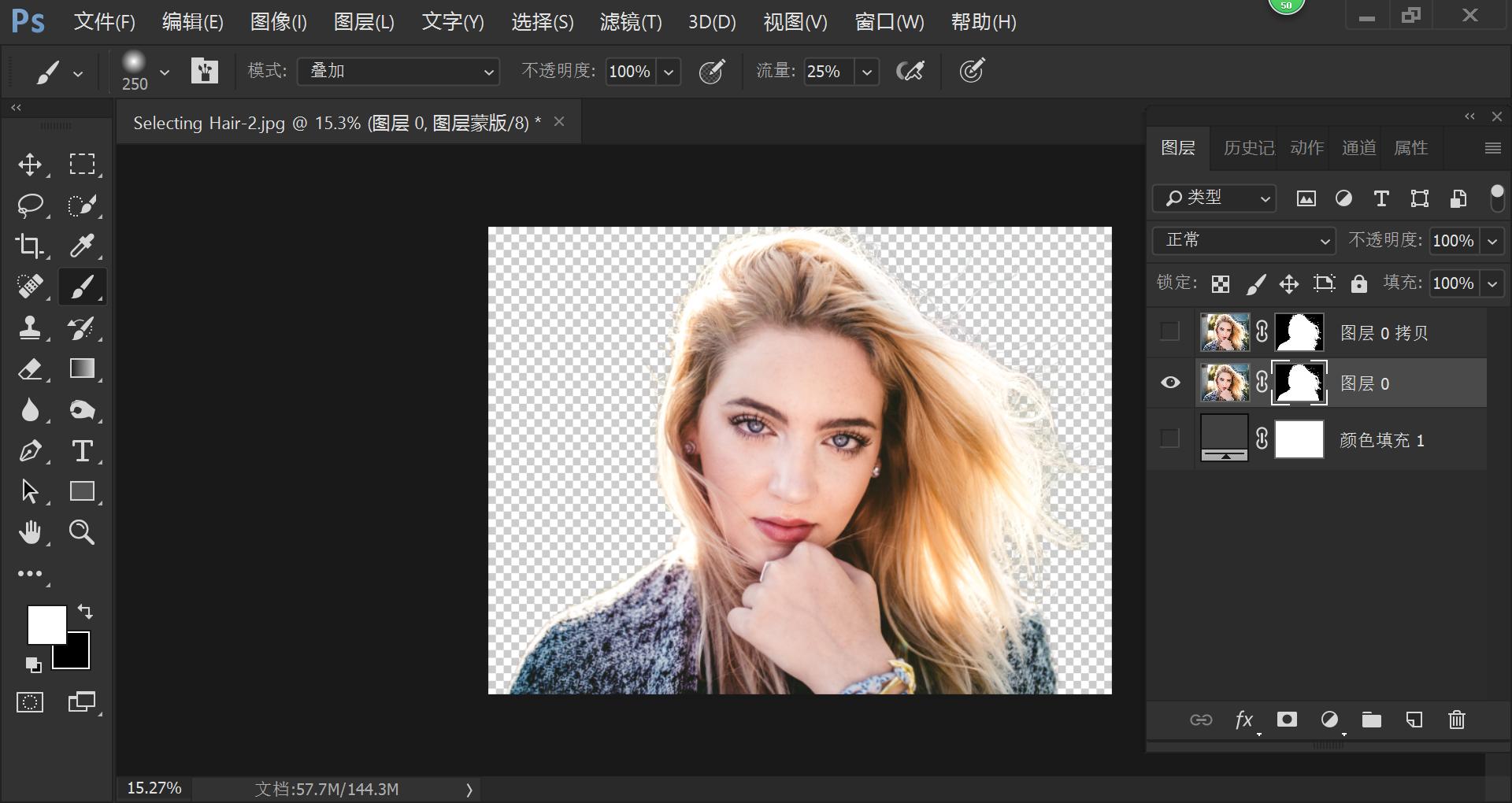
Task: Show the 图层 0 拷贝 layer
Action: [x=1169, y=332]
